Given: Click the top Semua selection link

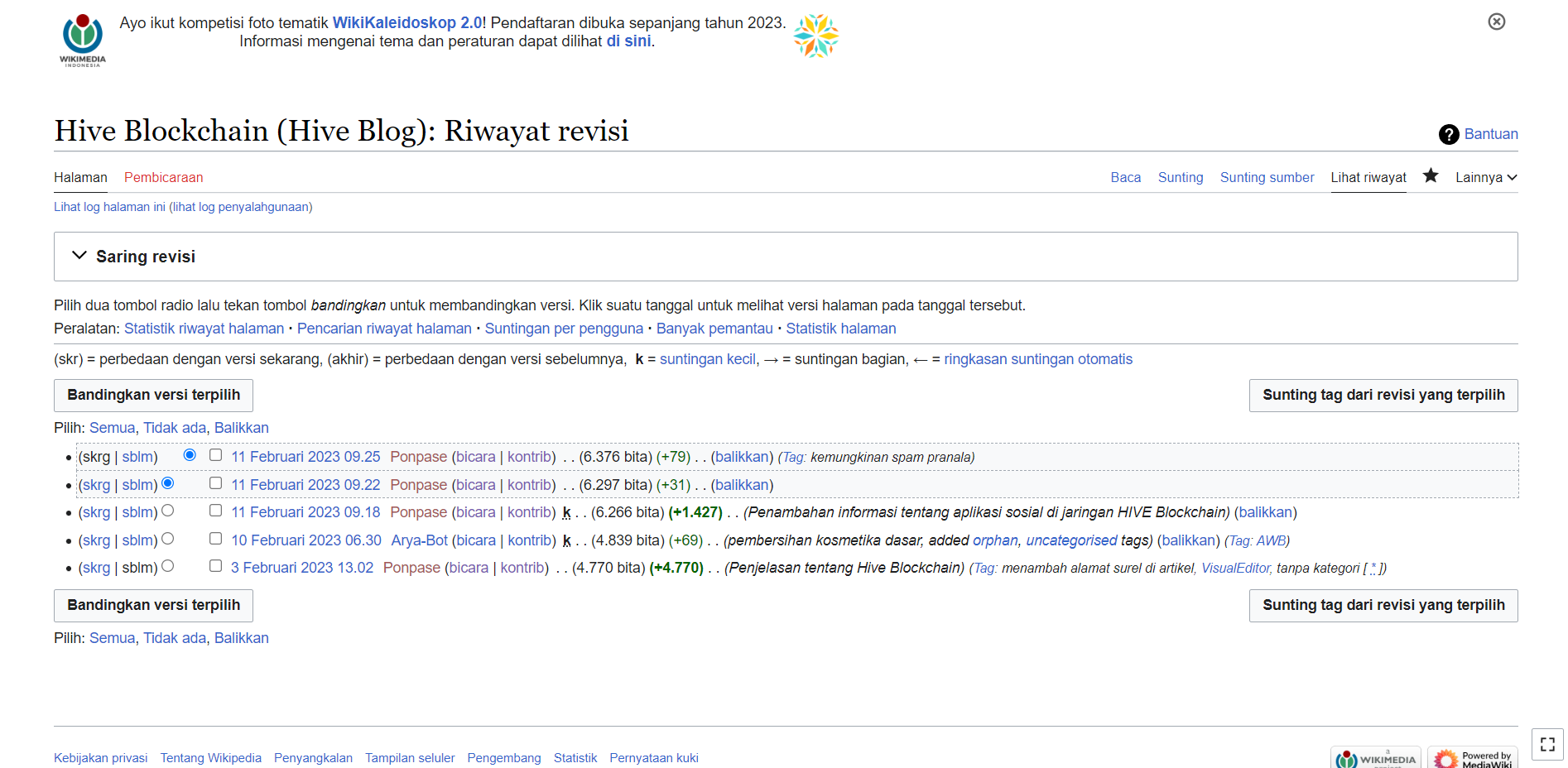Looking at the screenshot, I should pyautogui.click(x=112, y=428).
